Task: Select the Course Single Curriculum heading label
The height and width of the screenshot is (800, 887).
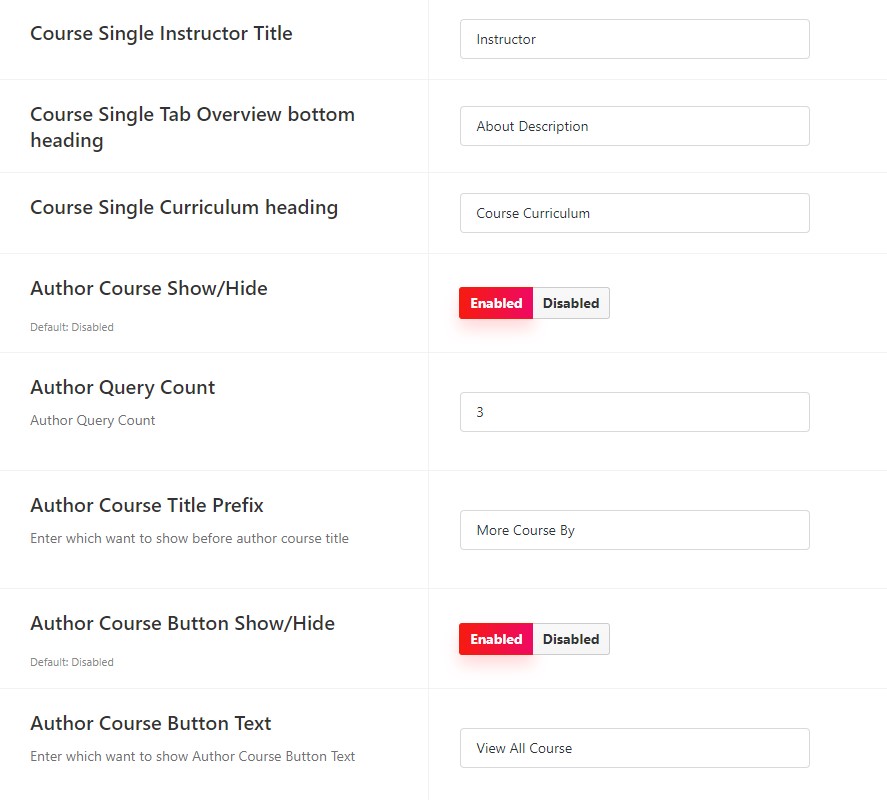Action: point(184,208)
